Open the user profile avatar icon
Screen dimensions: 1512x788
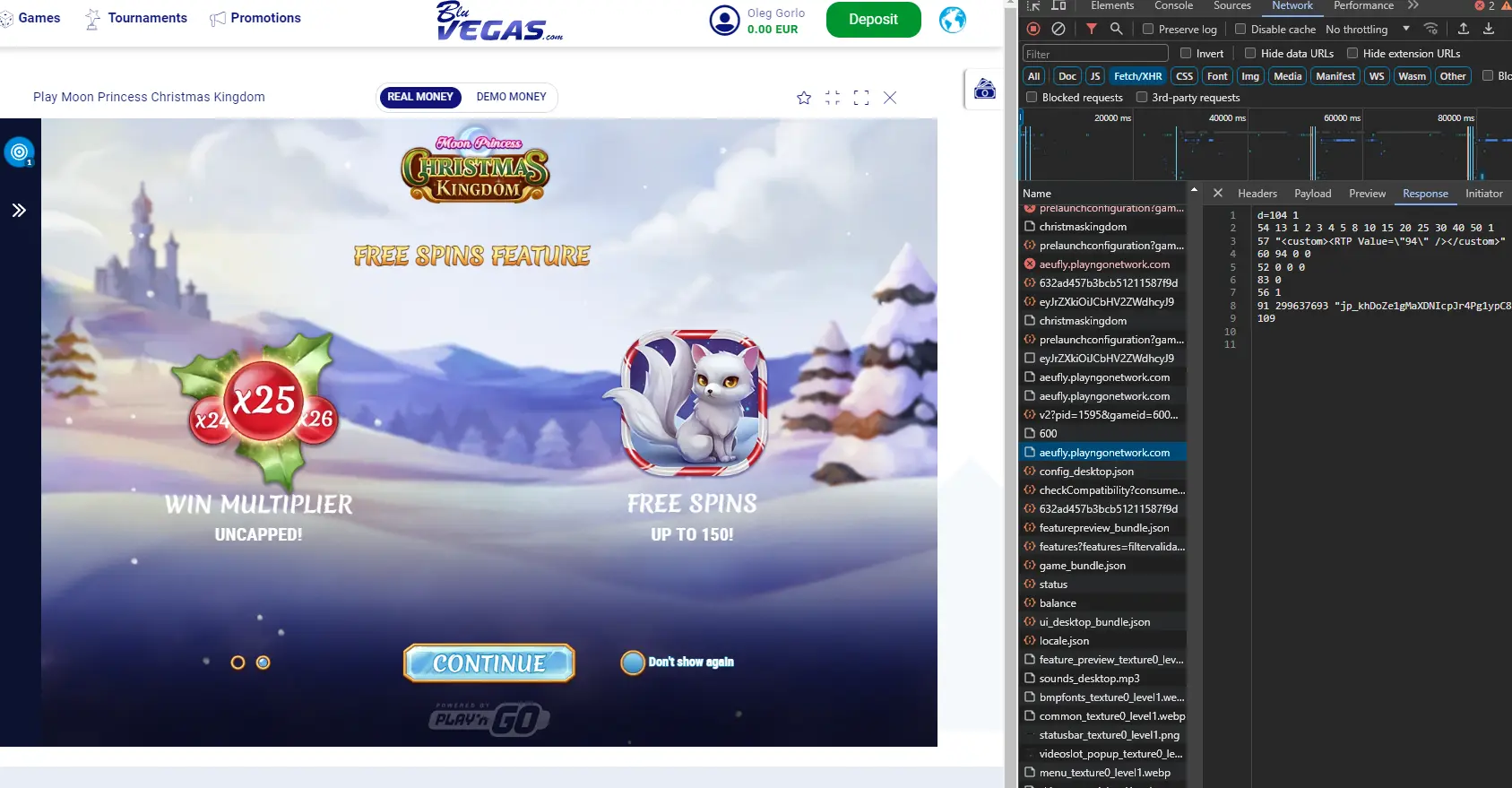[724, 20]
